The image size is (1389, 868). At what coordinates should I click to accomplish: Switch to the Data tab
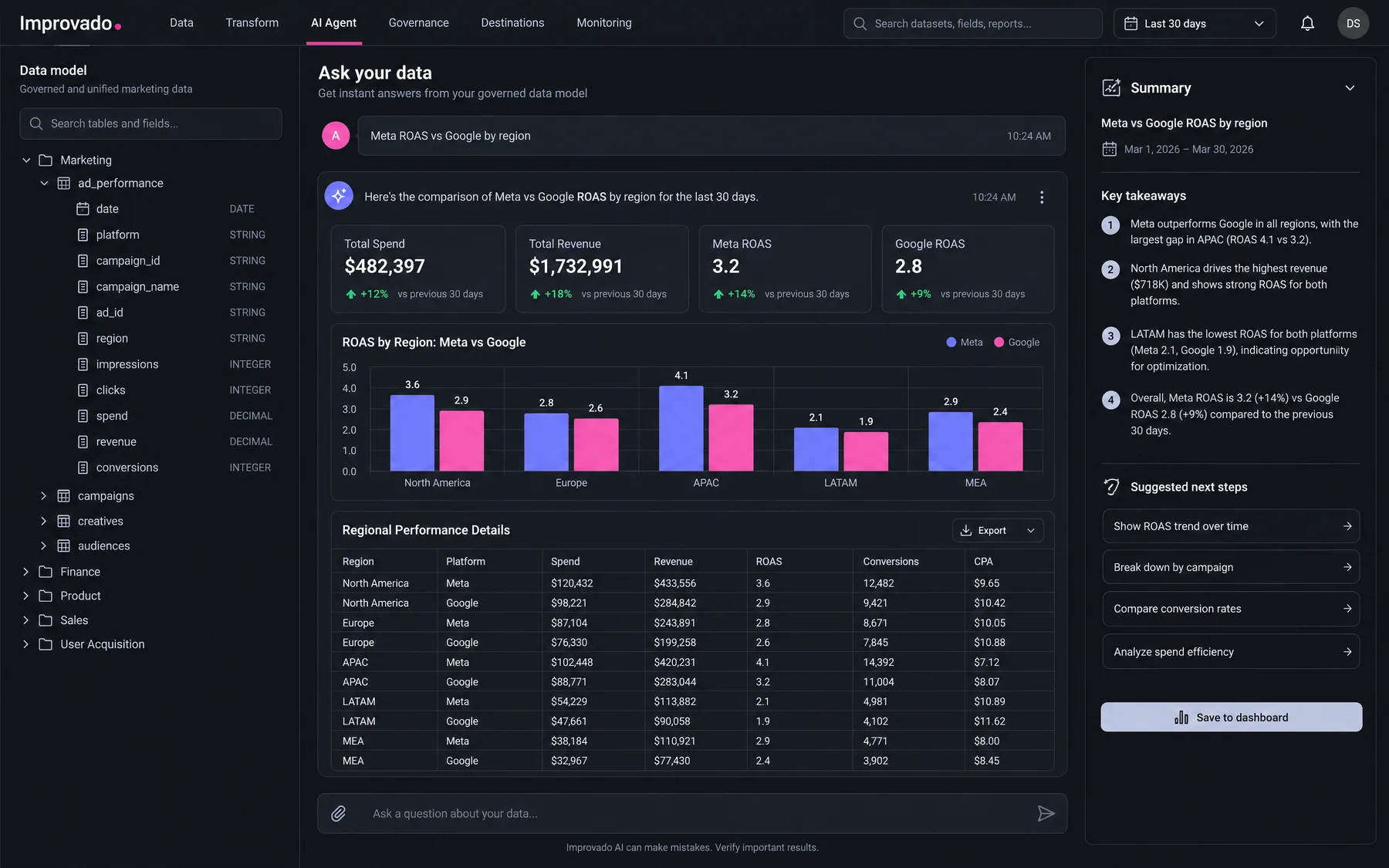point(181,23)
